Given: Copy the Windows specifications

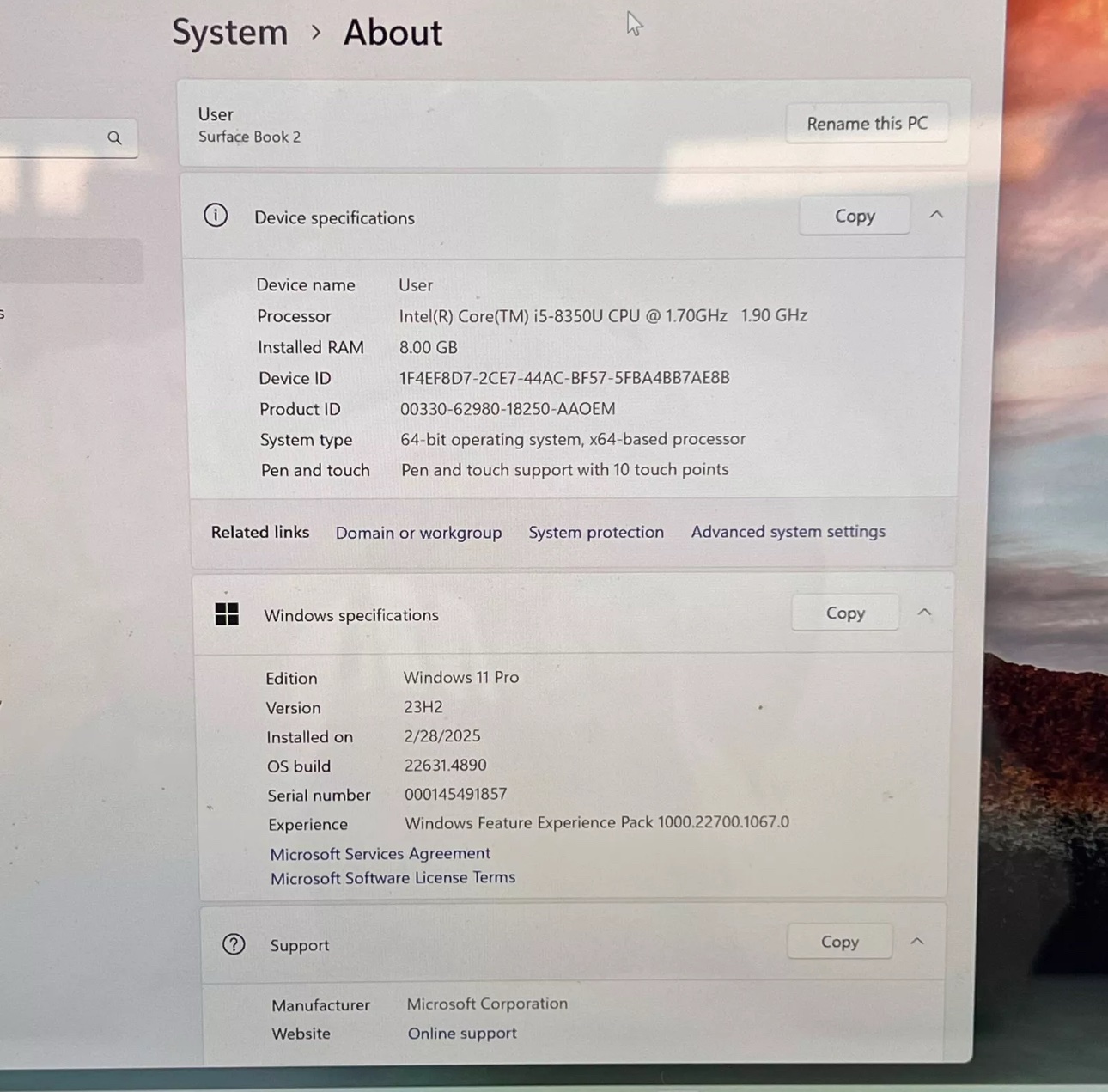Looking at the screenshot, I should point(845,613).
